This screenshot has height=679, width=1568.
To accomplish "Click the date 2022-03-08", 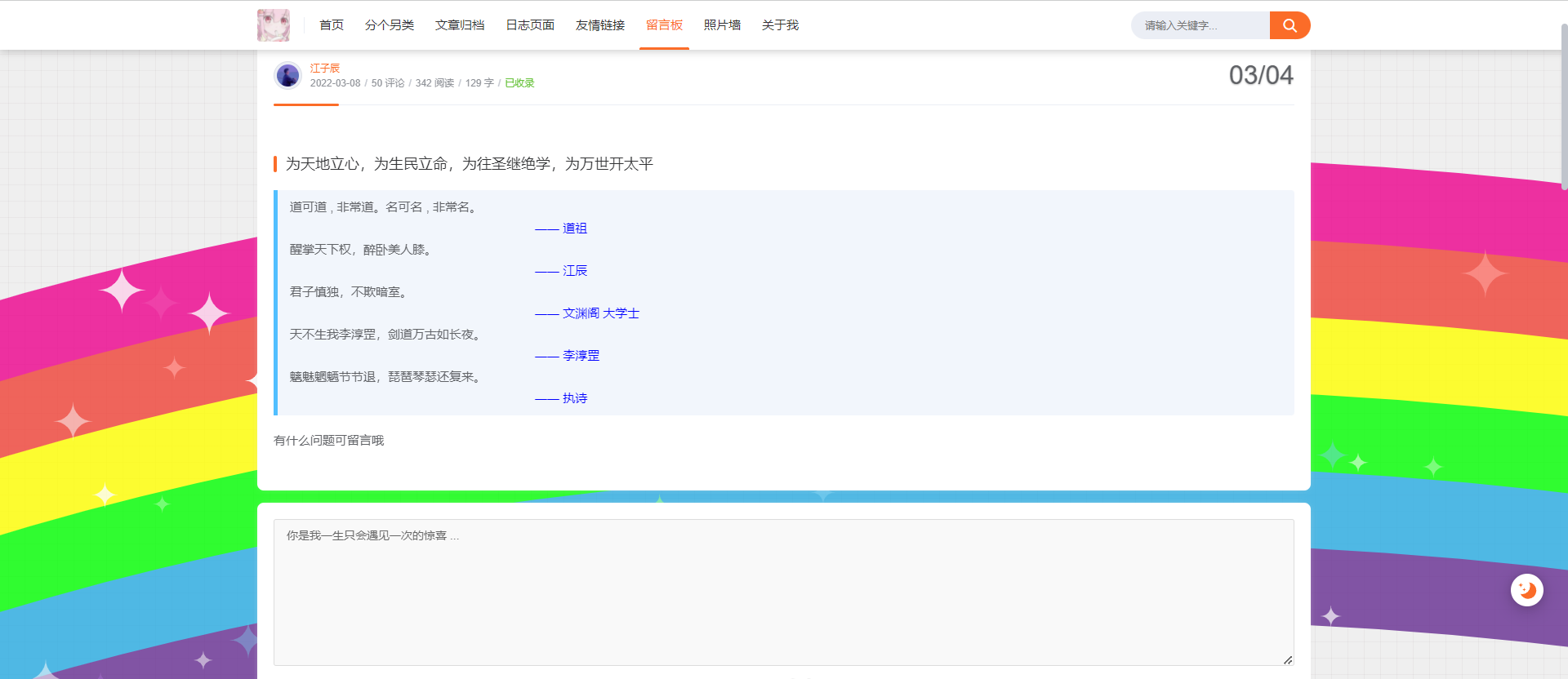I will click(335, 83).
